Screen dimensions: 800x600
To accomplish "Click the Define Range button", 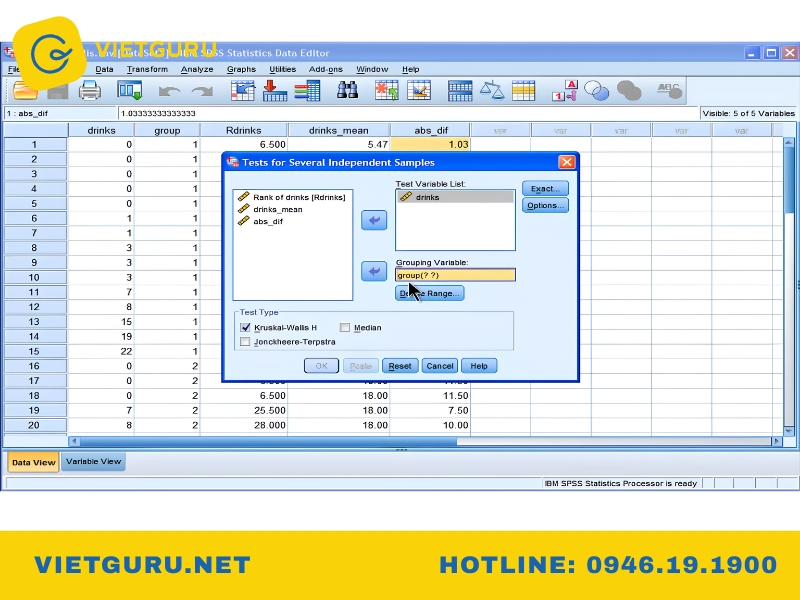I will [x=430, y=293].
